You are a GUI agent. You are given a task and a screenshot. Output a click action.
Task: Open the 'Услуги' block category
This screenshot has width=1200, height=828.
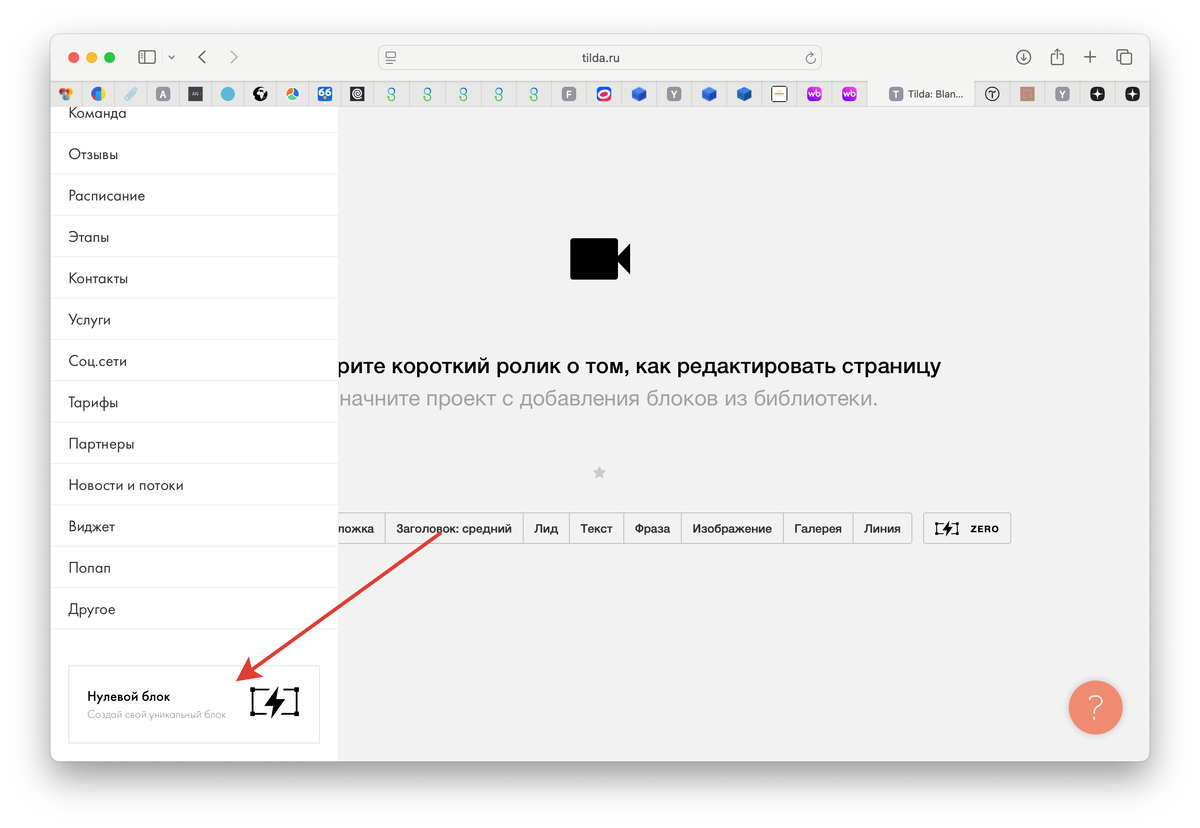point(194,320)
